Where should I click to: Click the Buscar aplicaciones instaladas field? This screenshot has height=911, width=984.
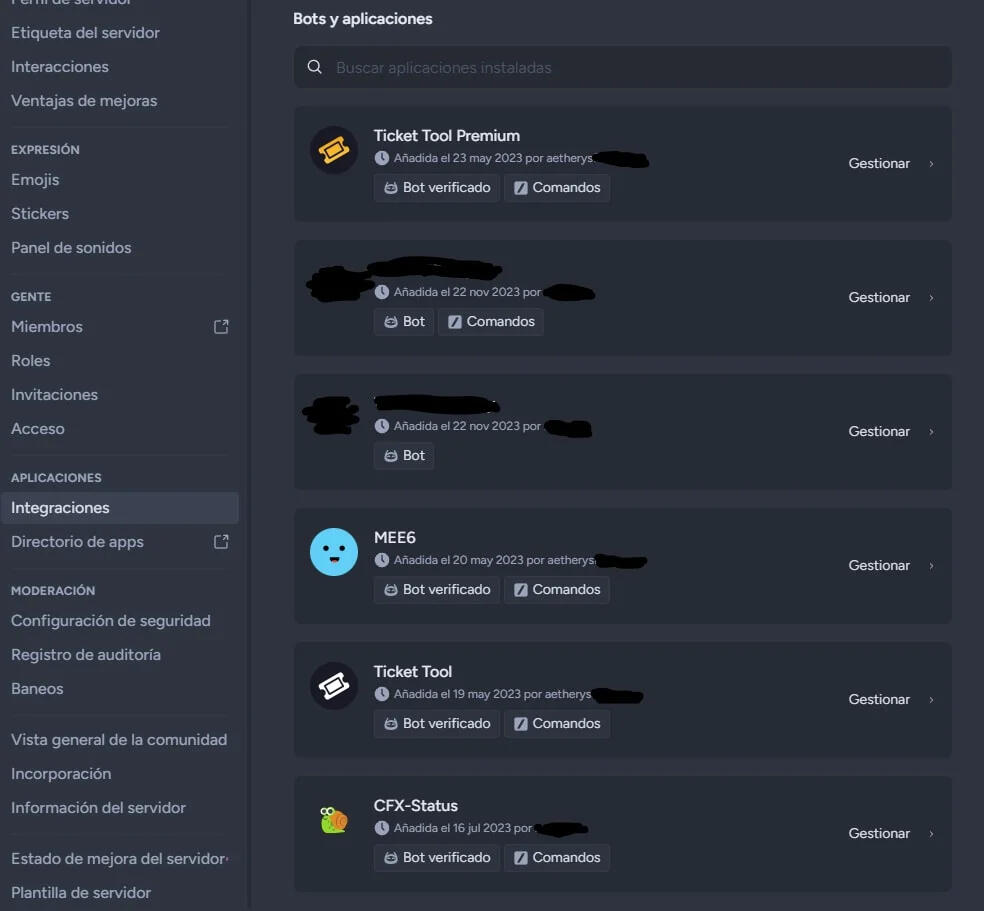pos(623,67)
